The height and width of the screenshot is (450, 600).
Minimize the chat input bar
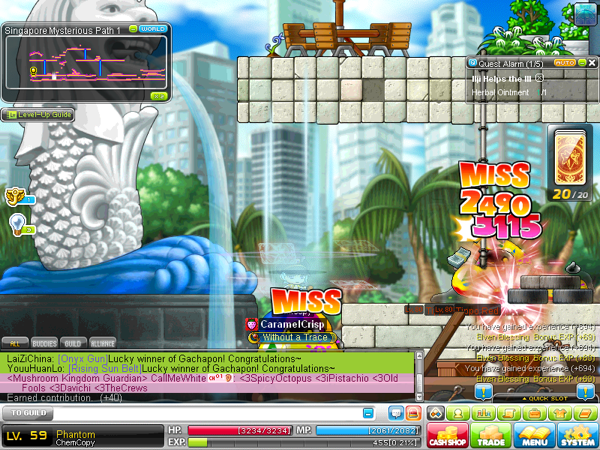point(368,413)
